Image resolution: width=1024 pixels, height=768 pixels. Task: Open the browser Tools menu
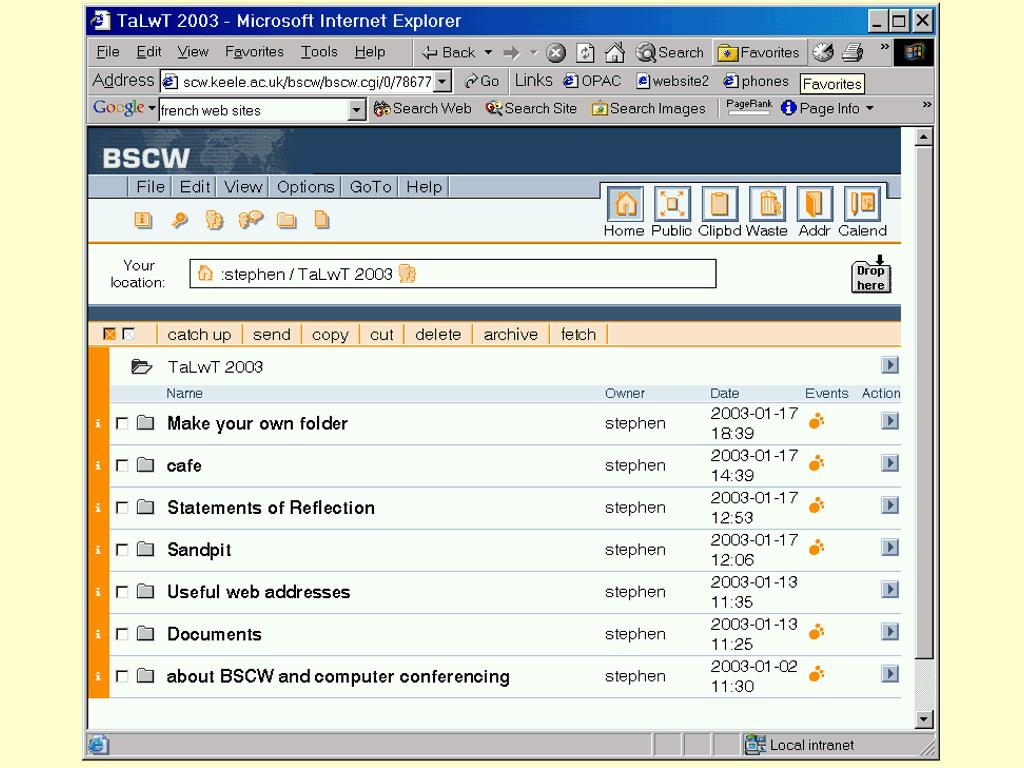[319, 52]
